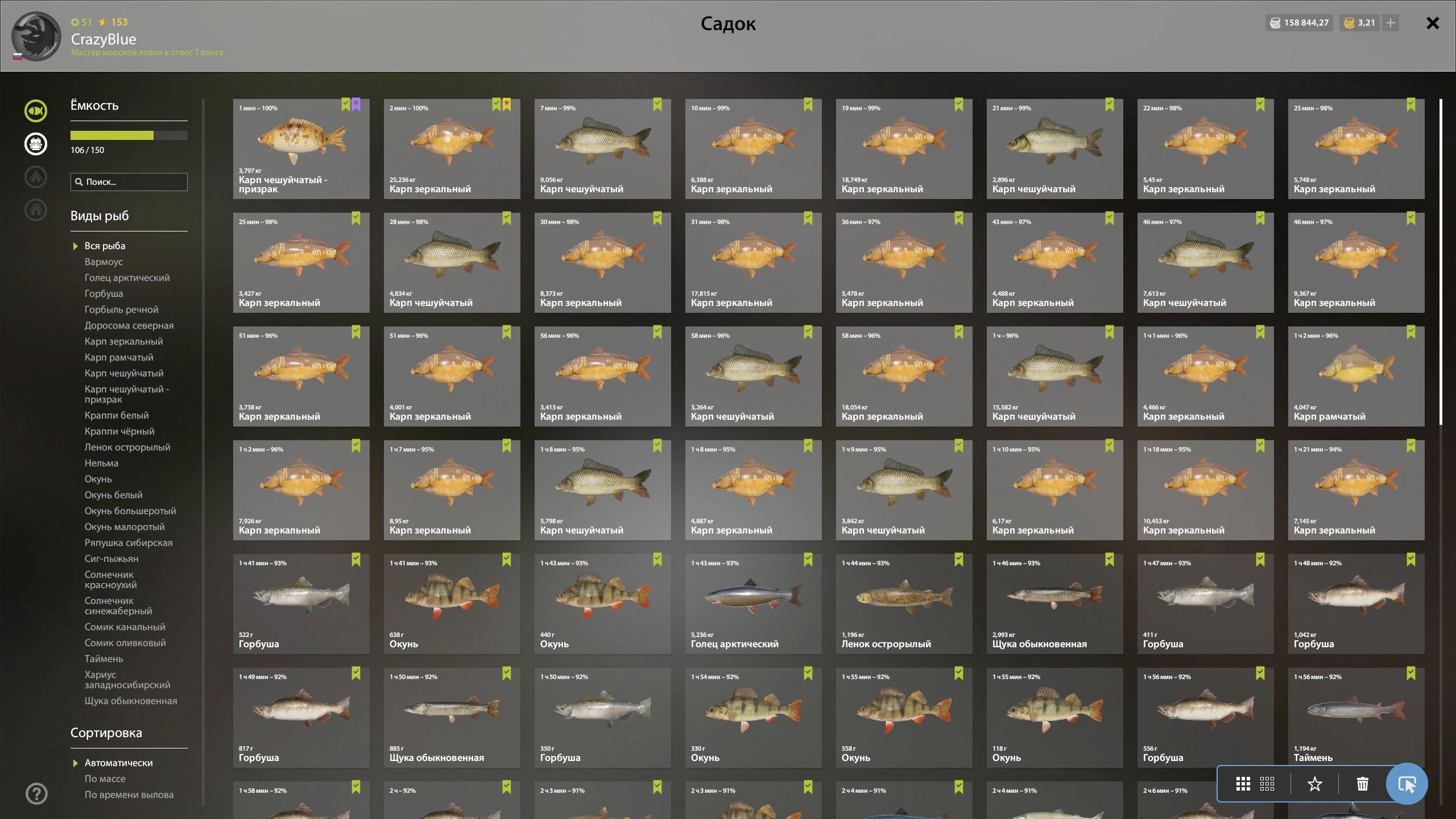Select 'По времени вылова' sort option
This screenshot has height=819, width=1456.
point(129,795)
